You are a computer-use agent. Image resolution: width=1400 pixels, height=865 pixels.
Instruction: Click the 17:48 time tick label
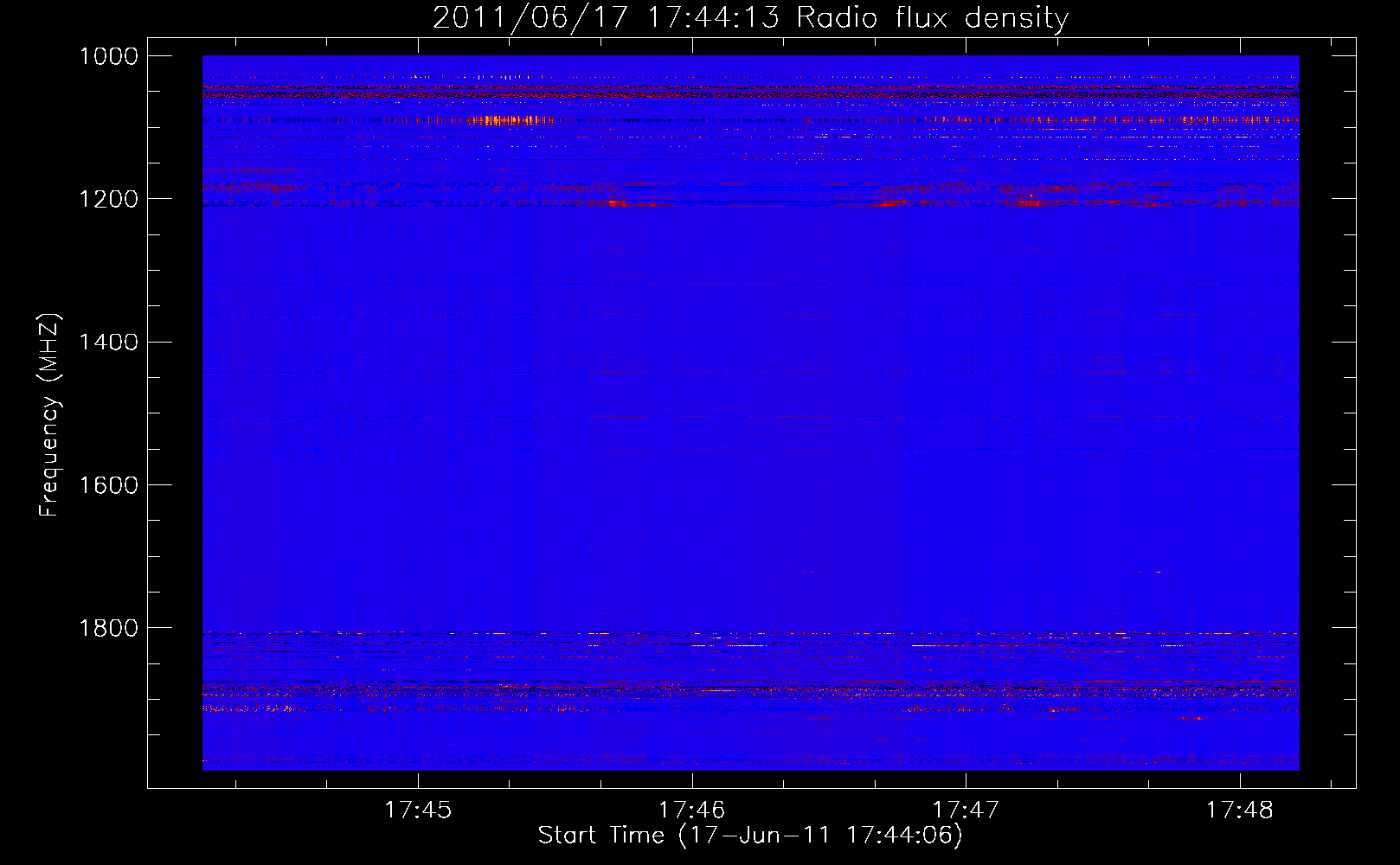tap(1240, 810)
